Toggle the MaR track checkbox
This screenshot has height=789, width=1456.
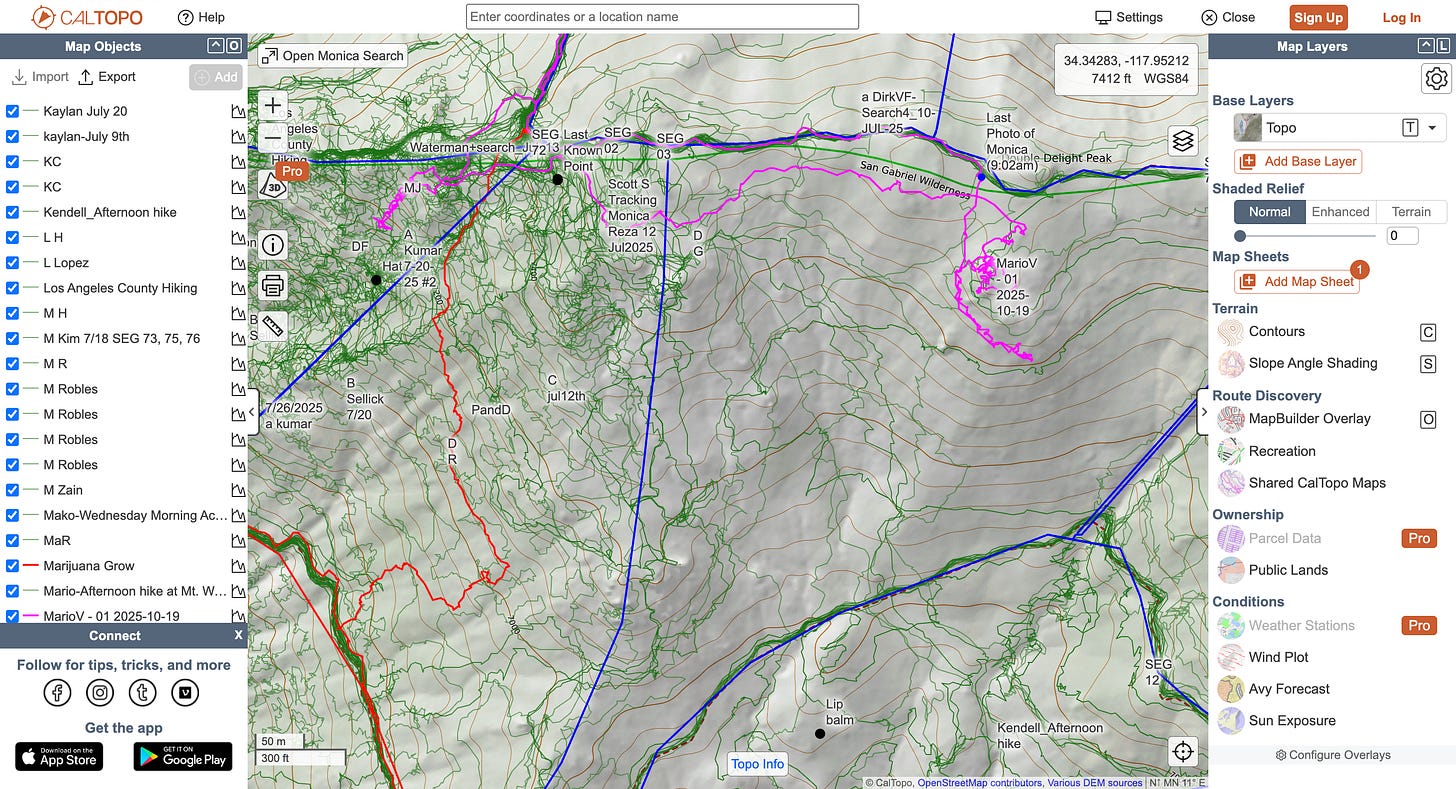click(13, 540)
